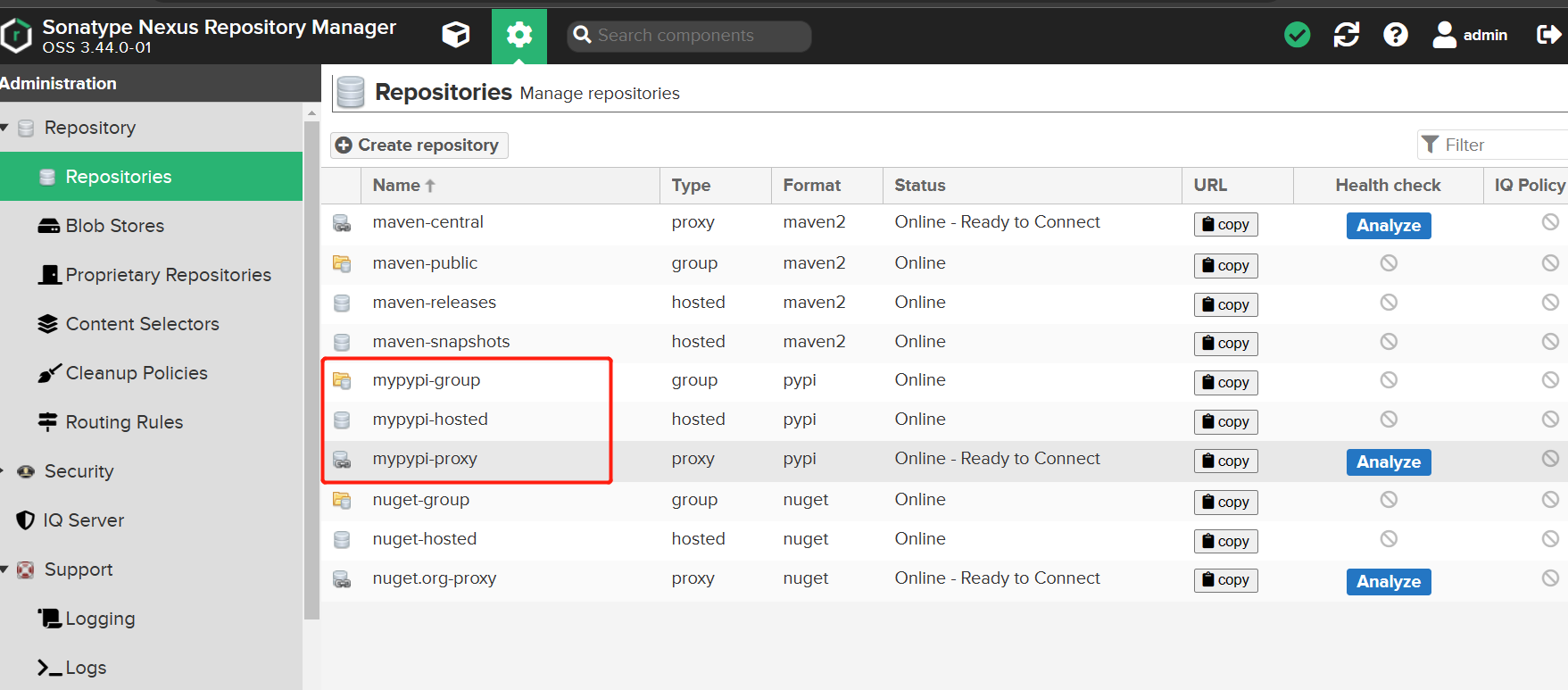The height and width of the screenshot is (690, 1568).
Task: Click the Filter input box
Action: click(1499, 145)
